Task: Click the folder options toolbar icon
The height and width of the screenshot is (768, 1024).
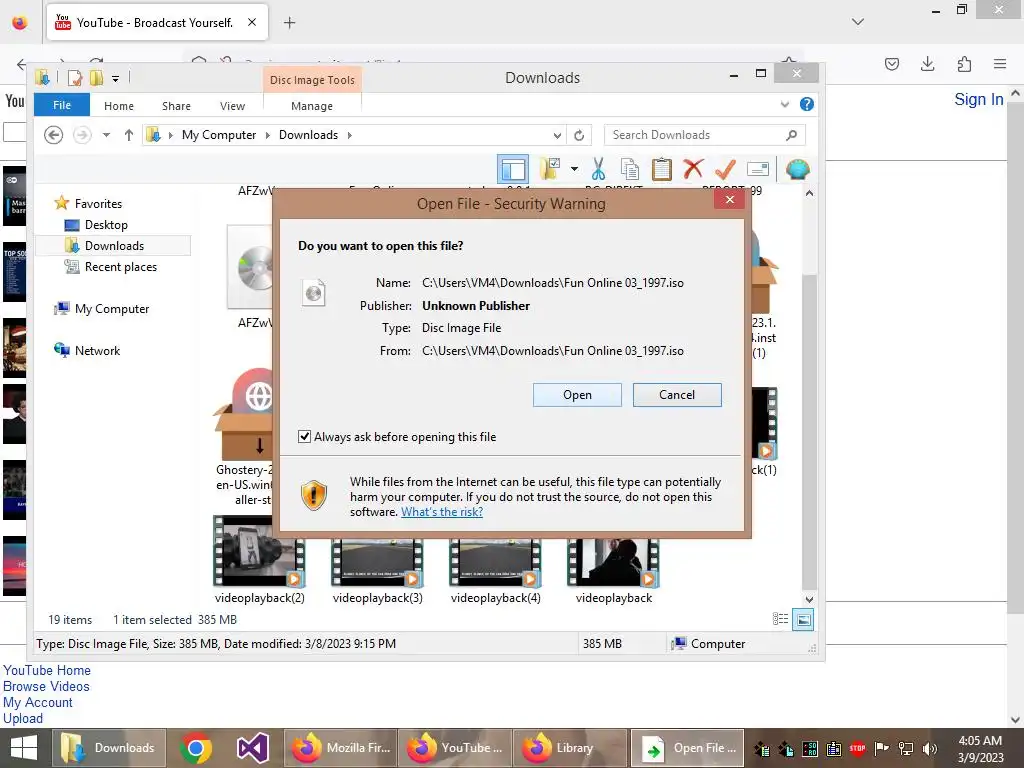Action: (x=551, y=169)
